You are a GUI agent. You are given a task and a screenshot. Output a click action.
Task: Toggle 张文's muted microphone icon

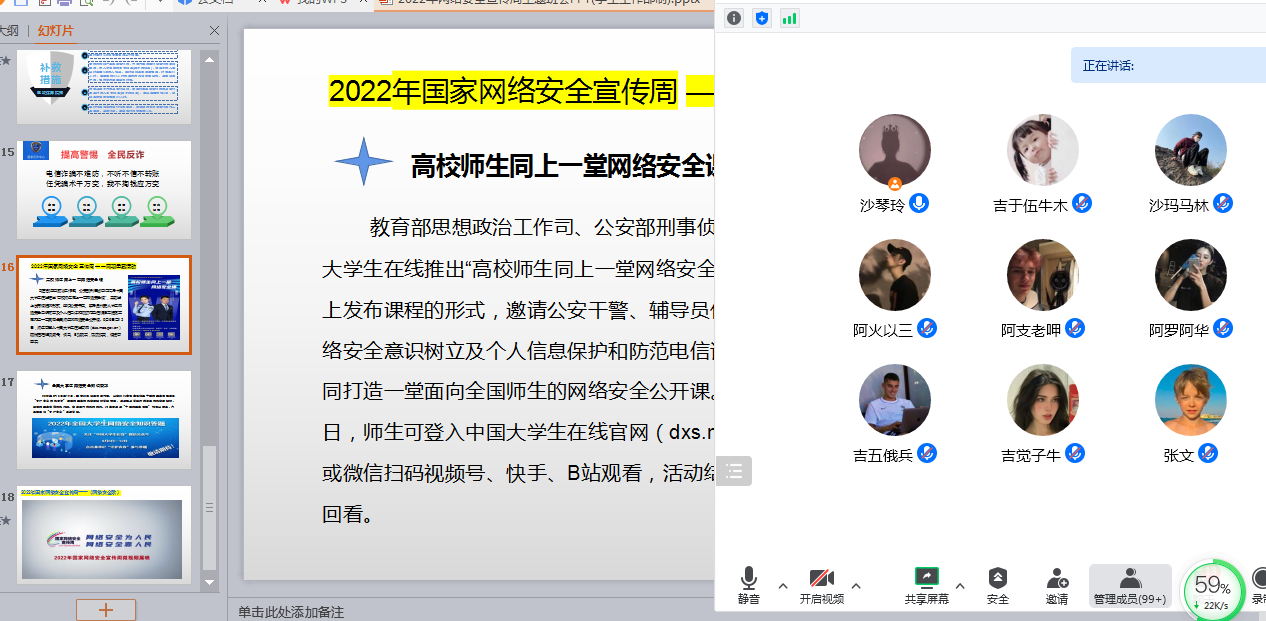pos(1208,454)
